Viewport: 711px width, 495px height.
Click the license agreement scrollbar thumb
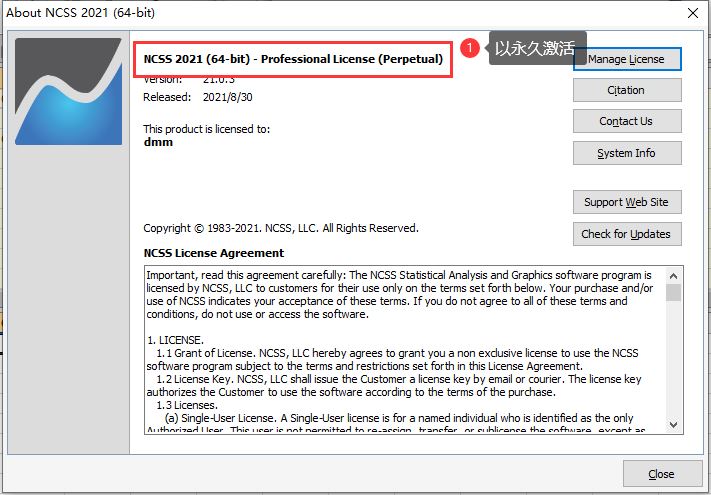[x=673, y=292]
